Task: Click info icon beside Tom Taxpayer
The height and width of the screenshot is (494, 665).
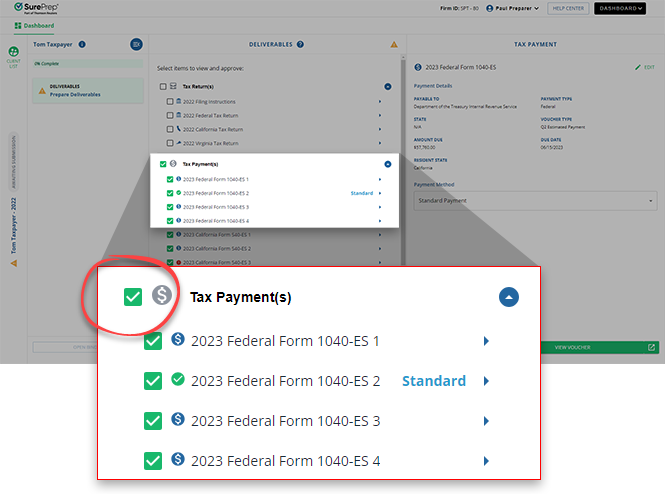Action: point(82,44)
